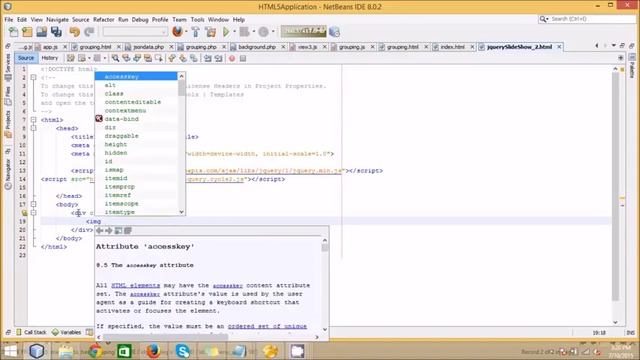Open Firefox from the taskbar
This screenshot has height=360, width=640.
(153, 351)
